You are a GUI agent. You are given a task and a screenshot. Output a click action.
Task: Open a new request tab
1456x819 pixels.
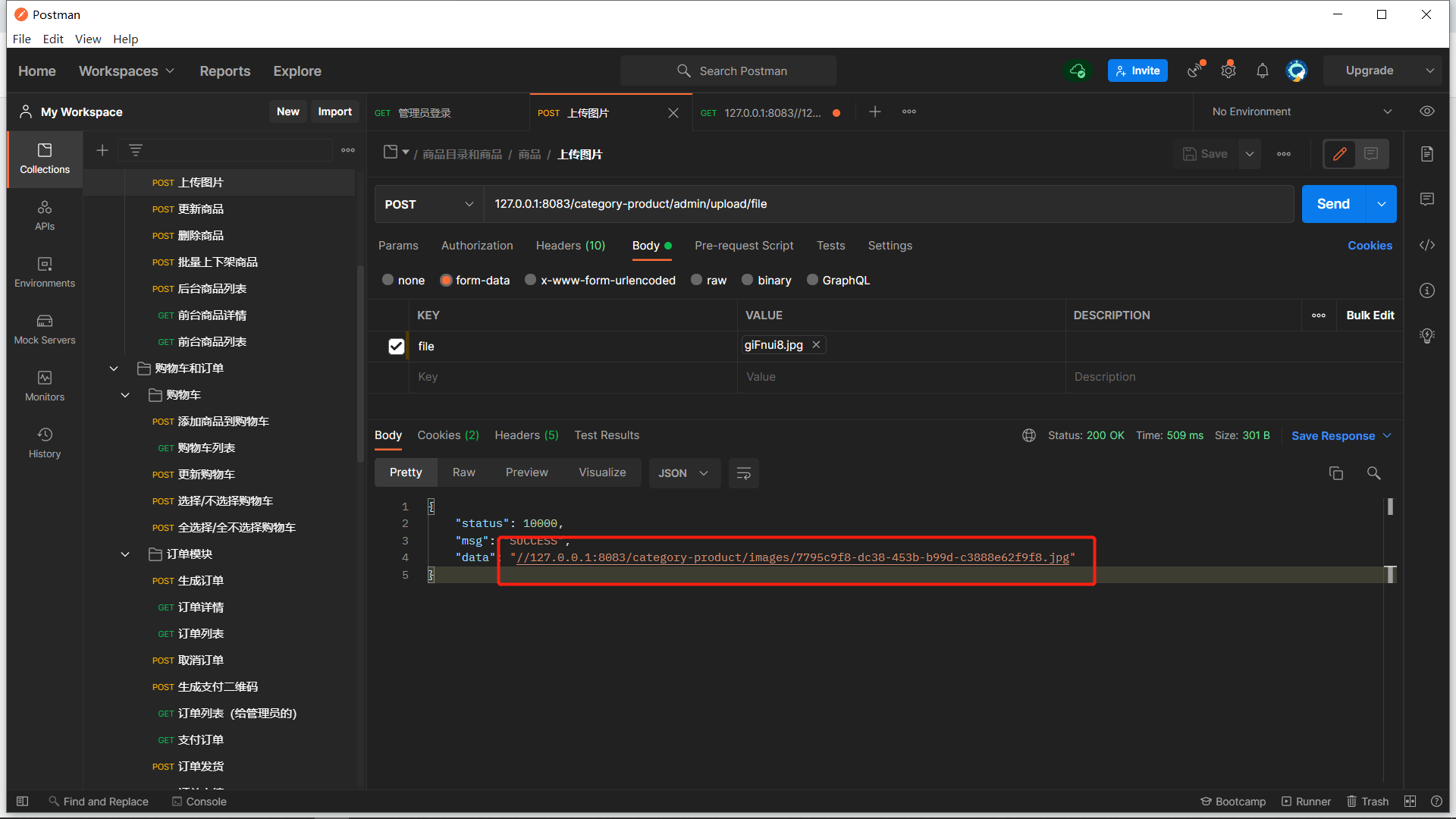(874, 111)
